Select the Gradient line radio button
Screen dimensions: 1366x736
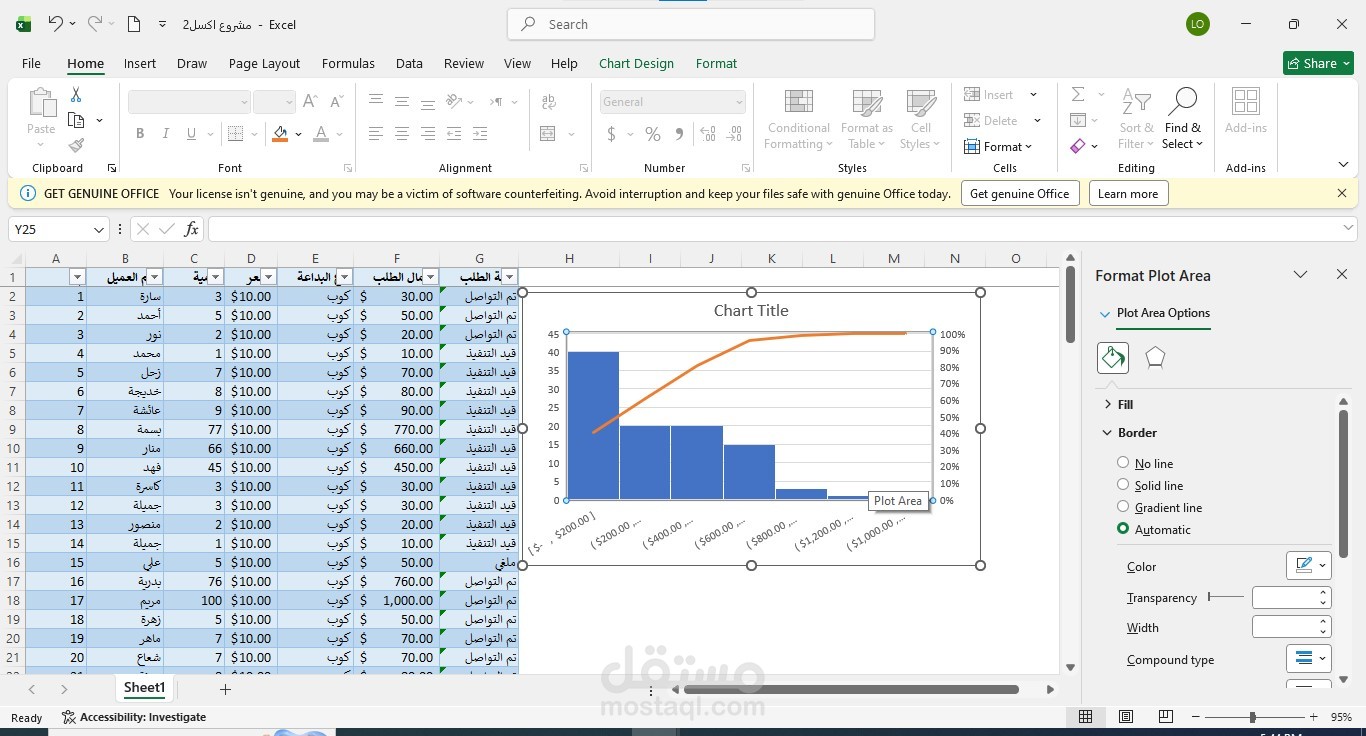pos(1123,507)
